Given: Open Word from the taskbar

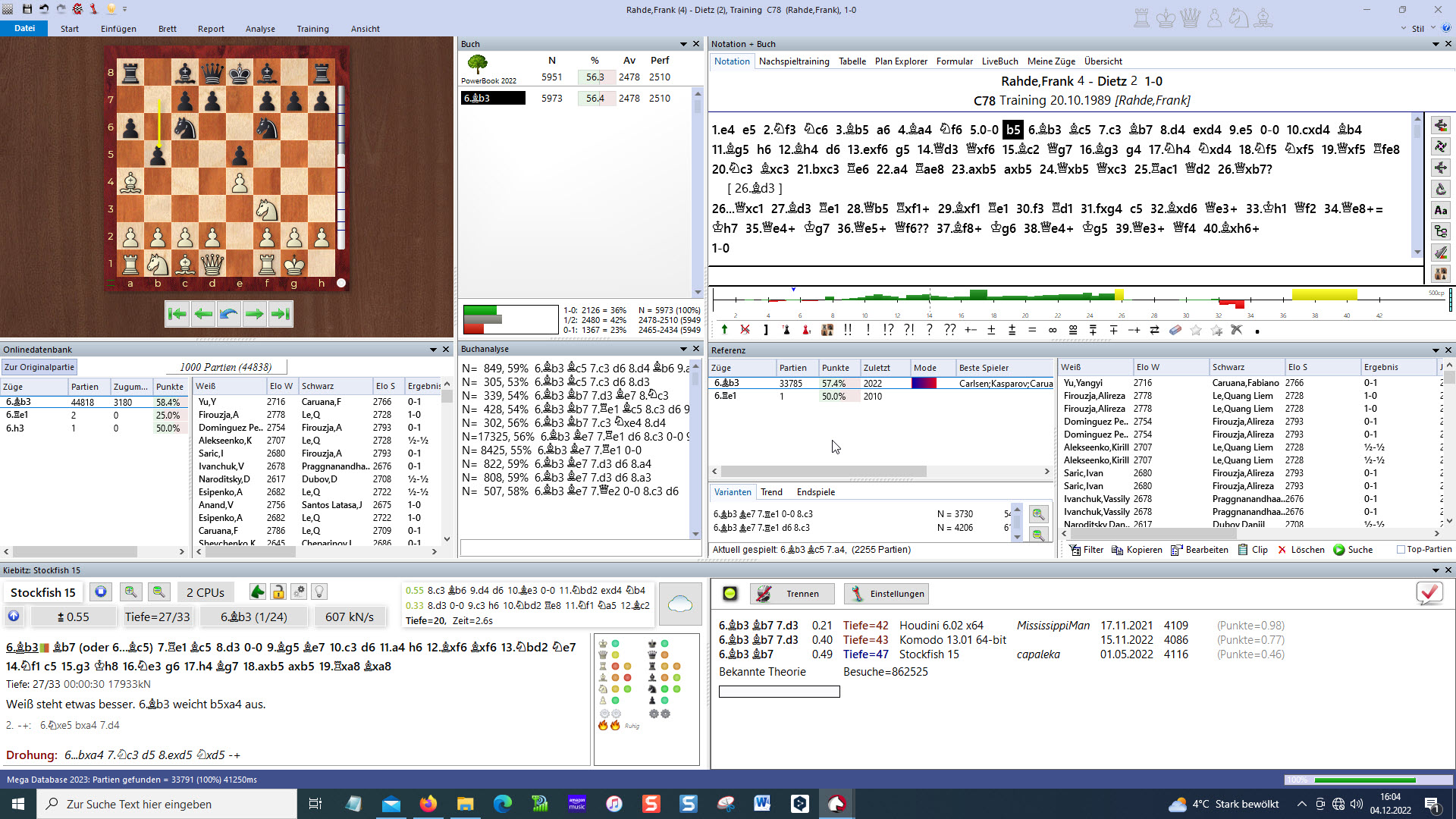Looking at the screenshot, I should 762,804.
